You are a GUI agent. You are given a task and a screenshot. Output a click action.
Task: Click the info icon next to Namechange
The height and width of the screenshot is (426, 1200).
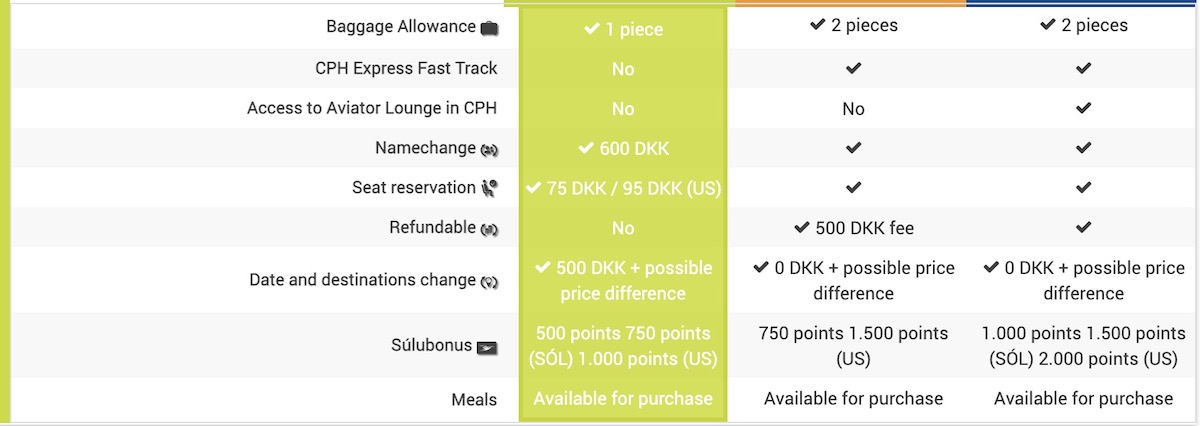[489, 149]
